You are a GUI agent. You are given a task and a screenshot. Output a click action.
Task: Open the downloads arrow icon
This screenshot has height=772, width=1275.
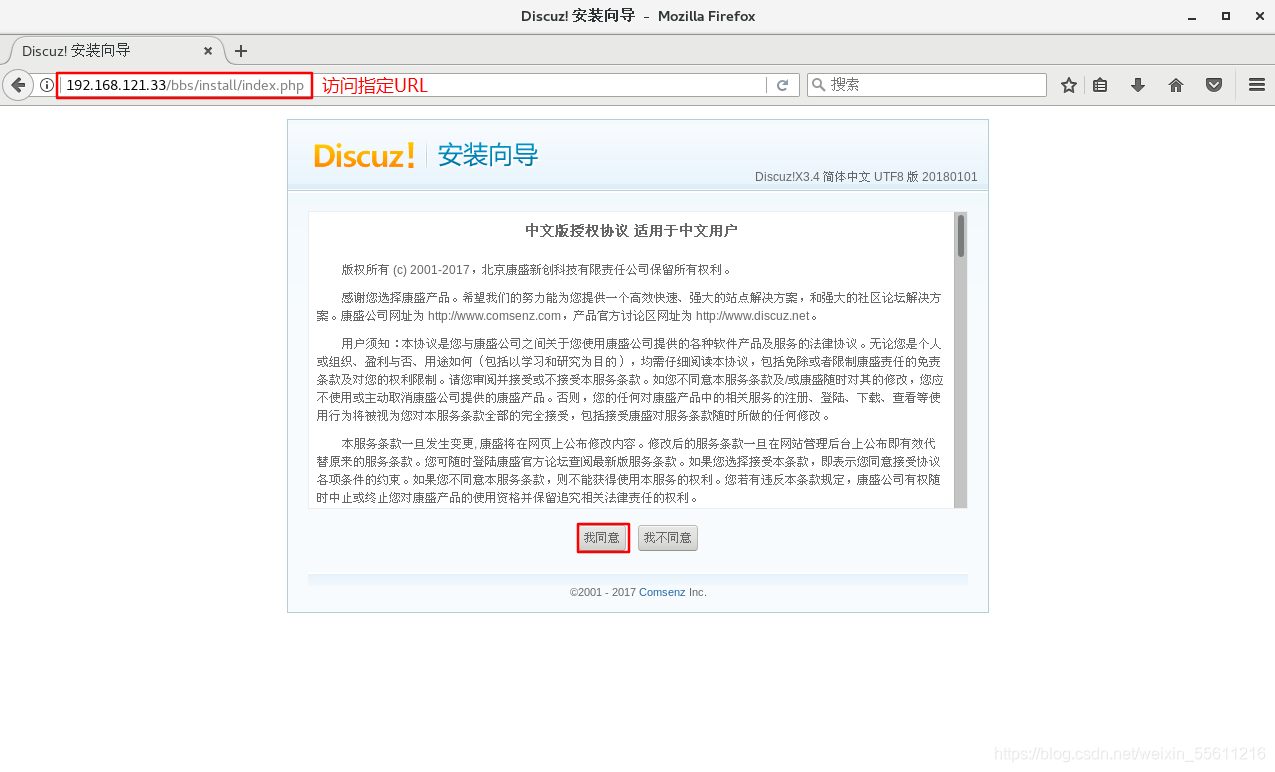coord(1138,85)
